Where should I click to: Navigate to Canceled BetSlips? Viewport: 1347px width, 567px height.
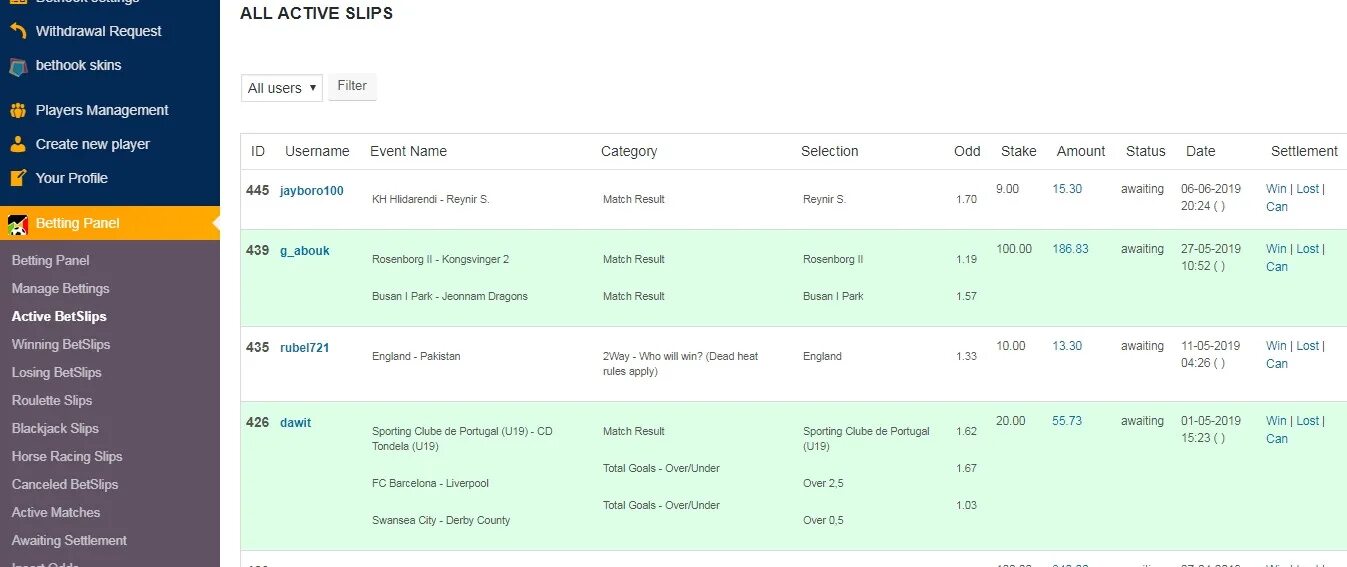click(x=65, y=484)
